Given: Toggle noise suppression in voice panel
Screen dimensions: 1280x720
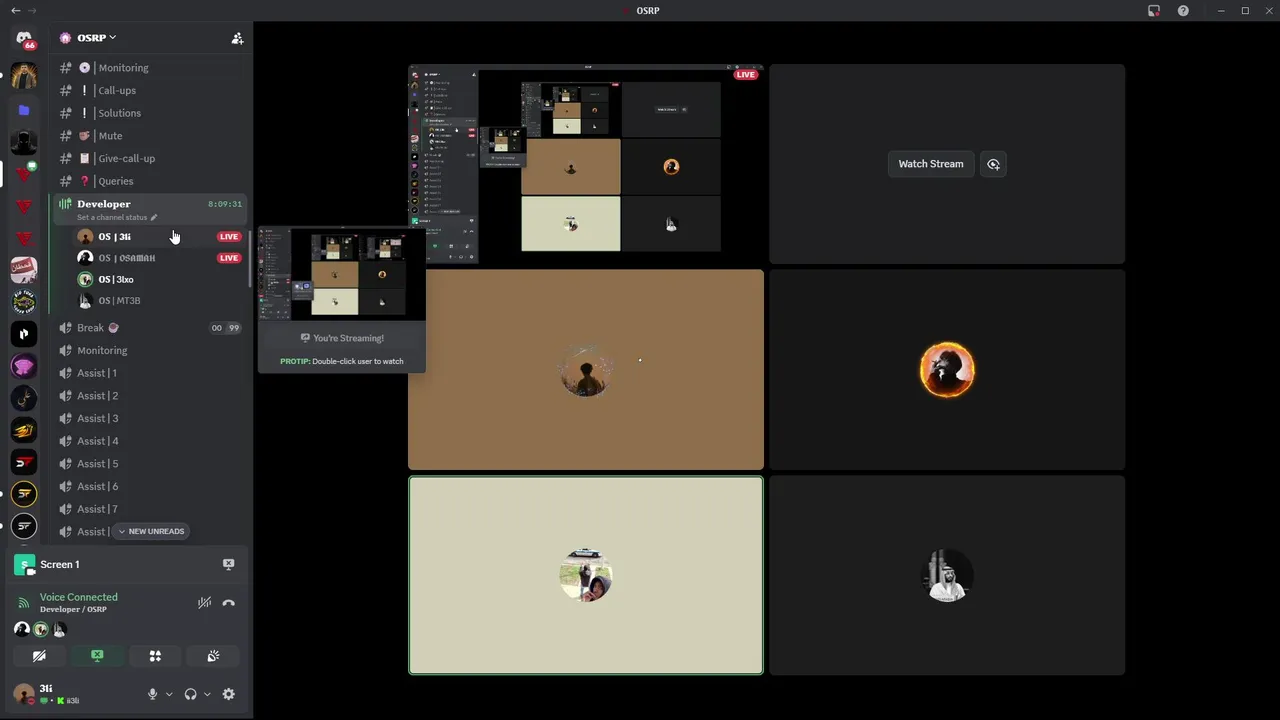Looking at the screenshot, I should (x=204, y=603).
